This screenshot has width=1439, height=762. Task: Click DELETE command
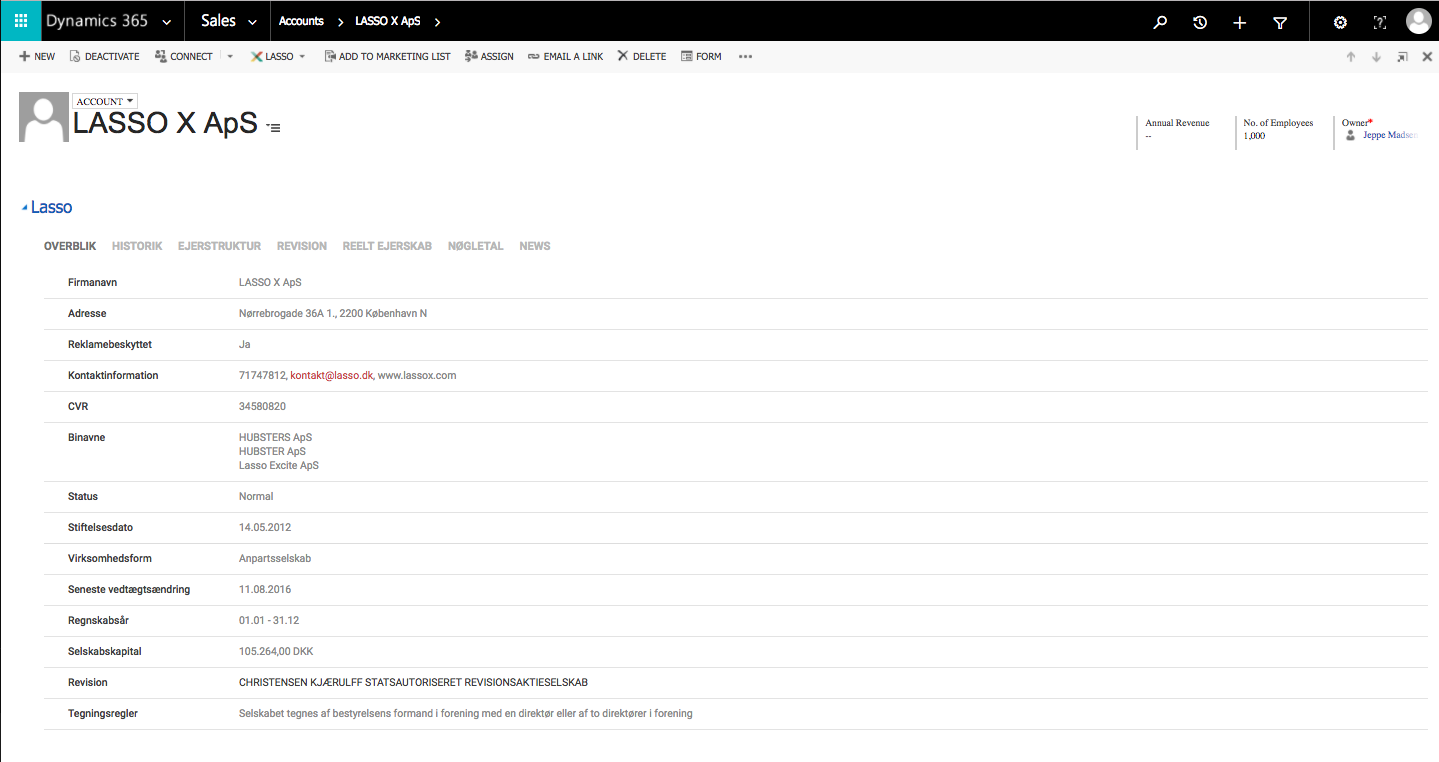click(x=641, y=57)
